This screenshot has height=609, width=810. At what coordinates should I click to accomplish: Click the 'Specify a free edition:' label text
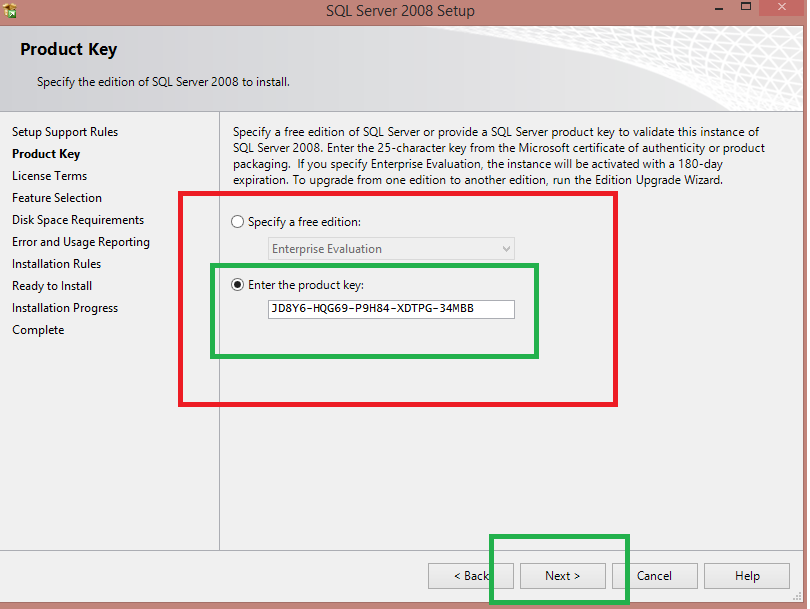point(304,222)
